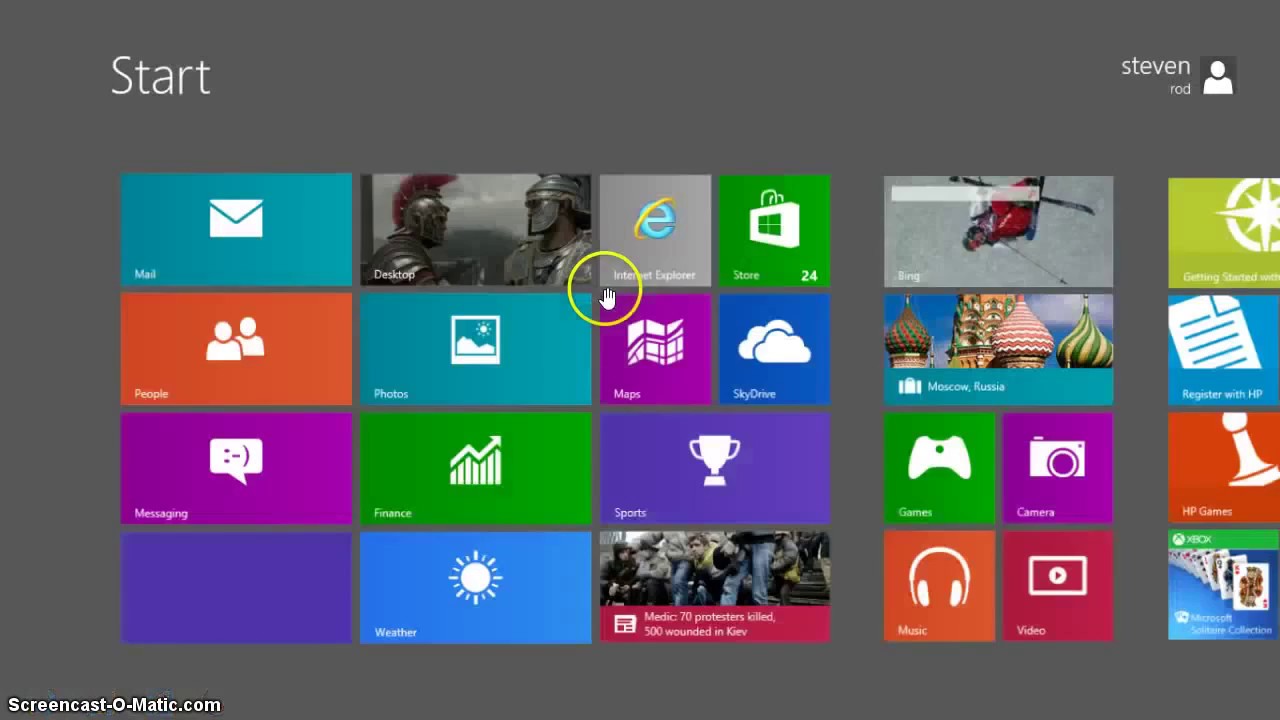This screenshot has width=1280, height=720.
Task: Launch Internet Explorer tile
Action: tap(655, 230)
